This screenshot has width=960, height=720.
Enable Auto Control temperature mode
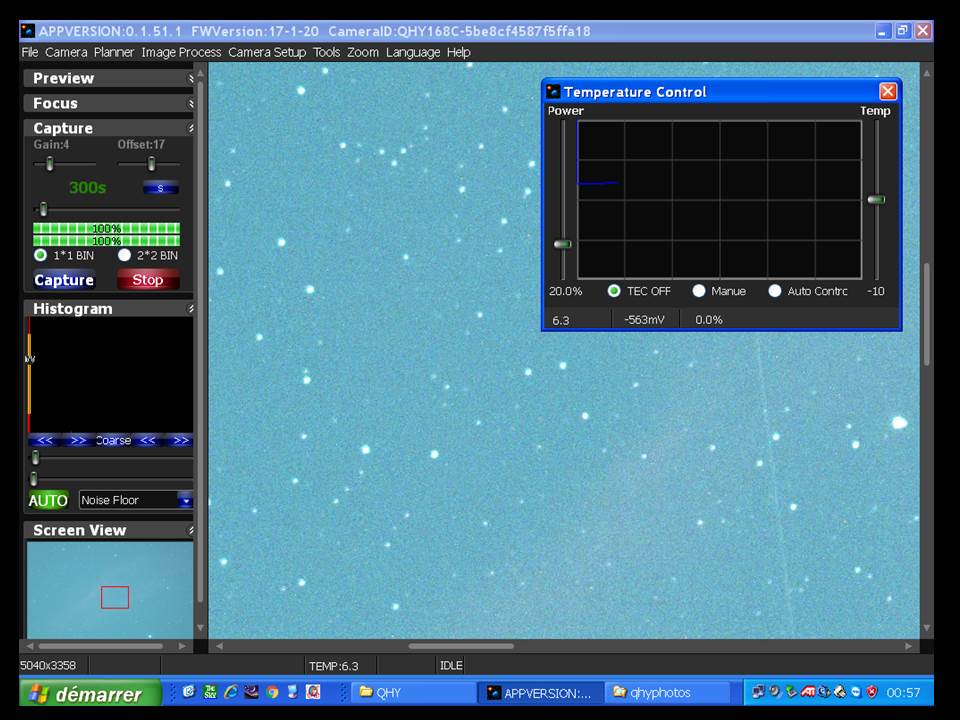[775, 291]
